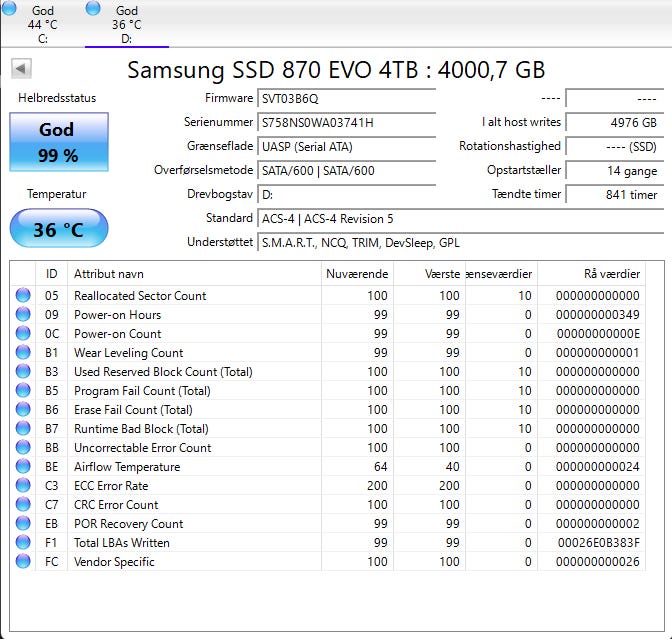Click the status orb for Wear Leveling Count
The height and width of the screenshot is (639, 672).
pos(23,352)
